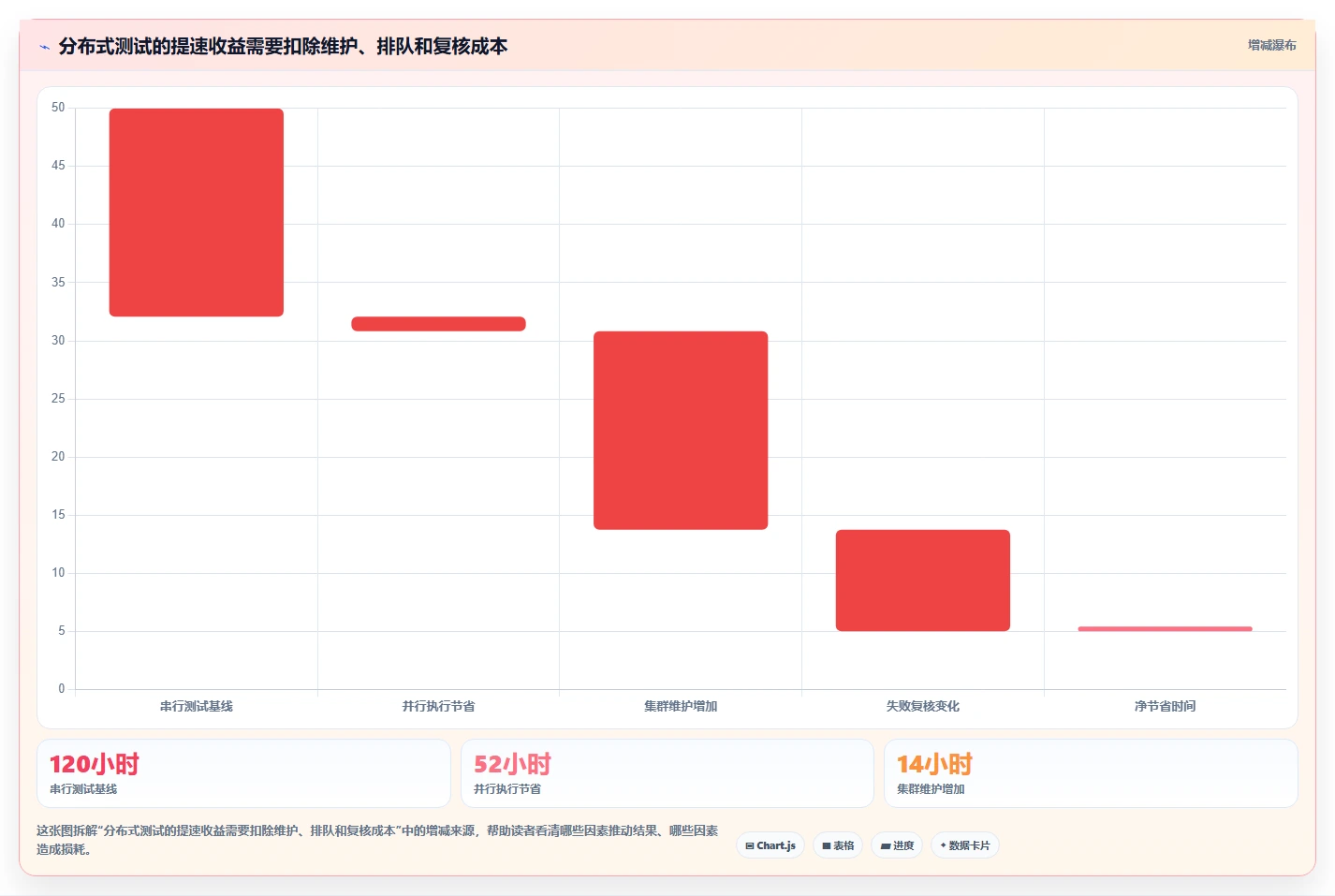The width and height of the screenshot is (1335, 896).
Task: Click the 14小时 data card
Action: click(x=1091, y=773)
